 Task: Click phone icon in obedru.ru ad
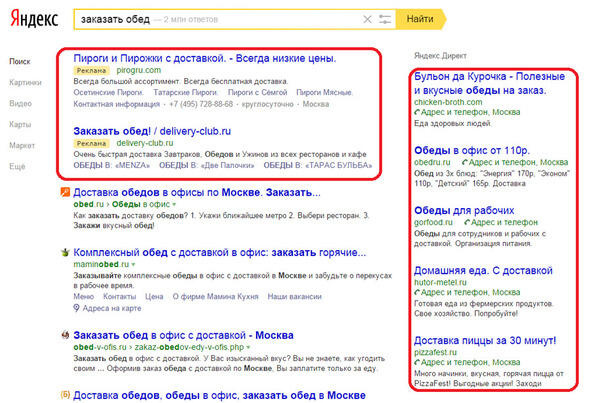[465, 162]
